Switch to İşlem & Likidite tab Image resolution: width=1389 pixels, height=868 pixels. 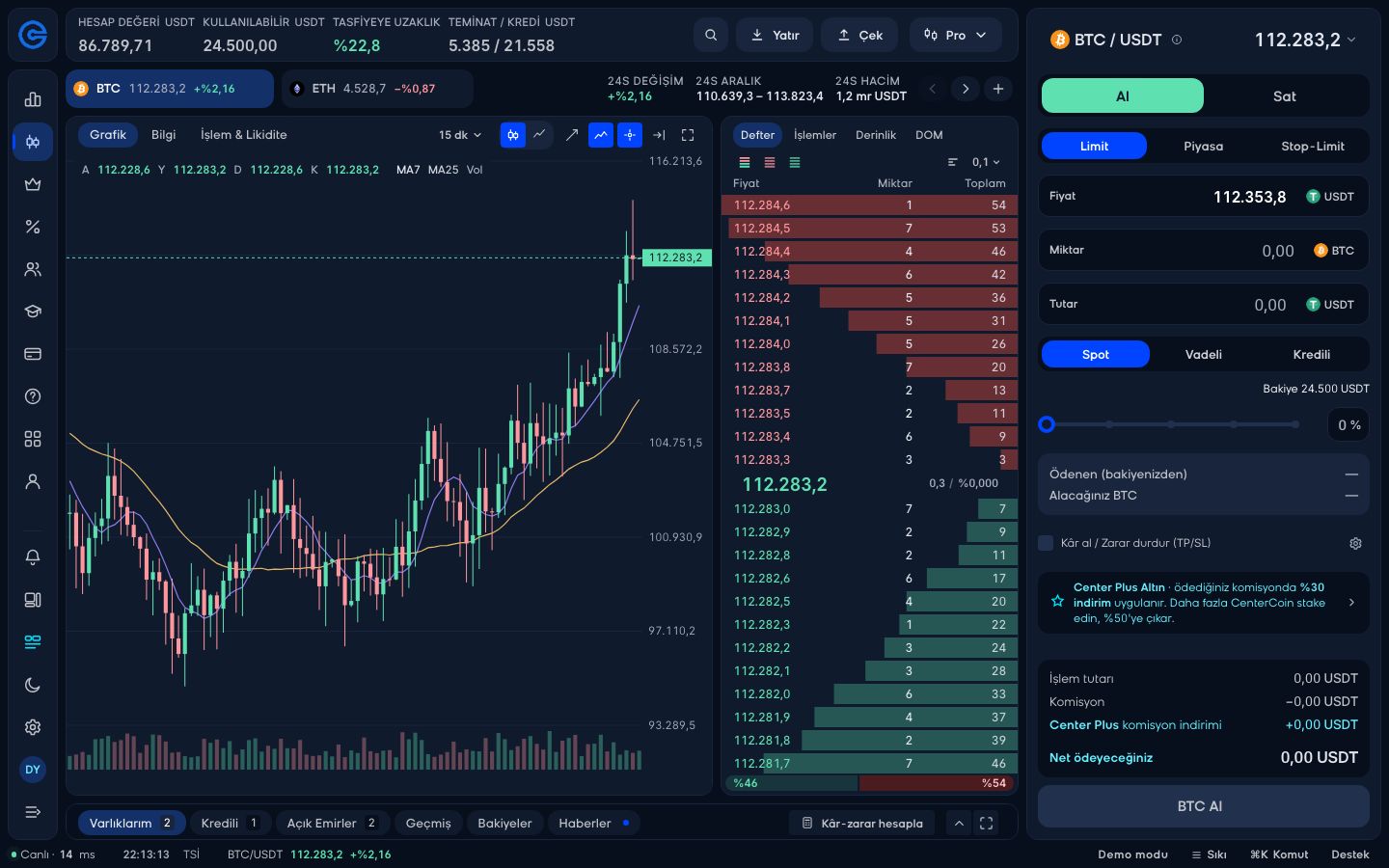(244, 135)
